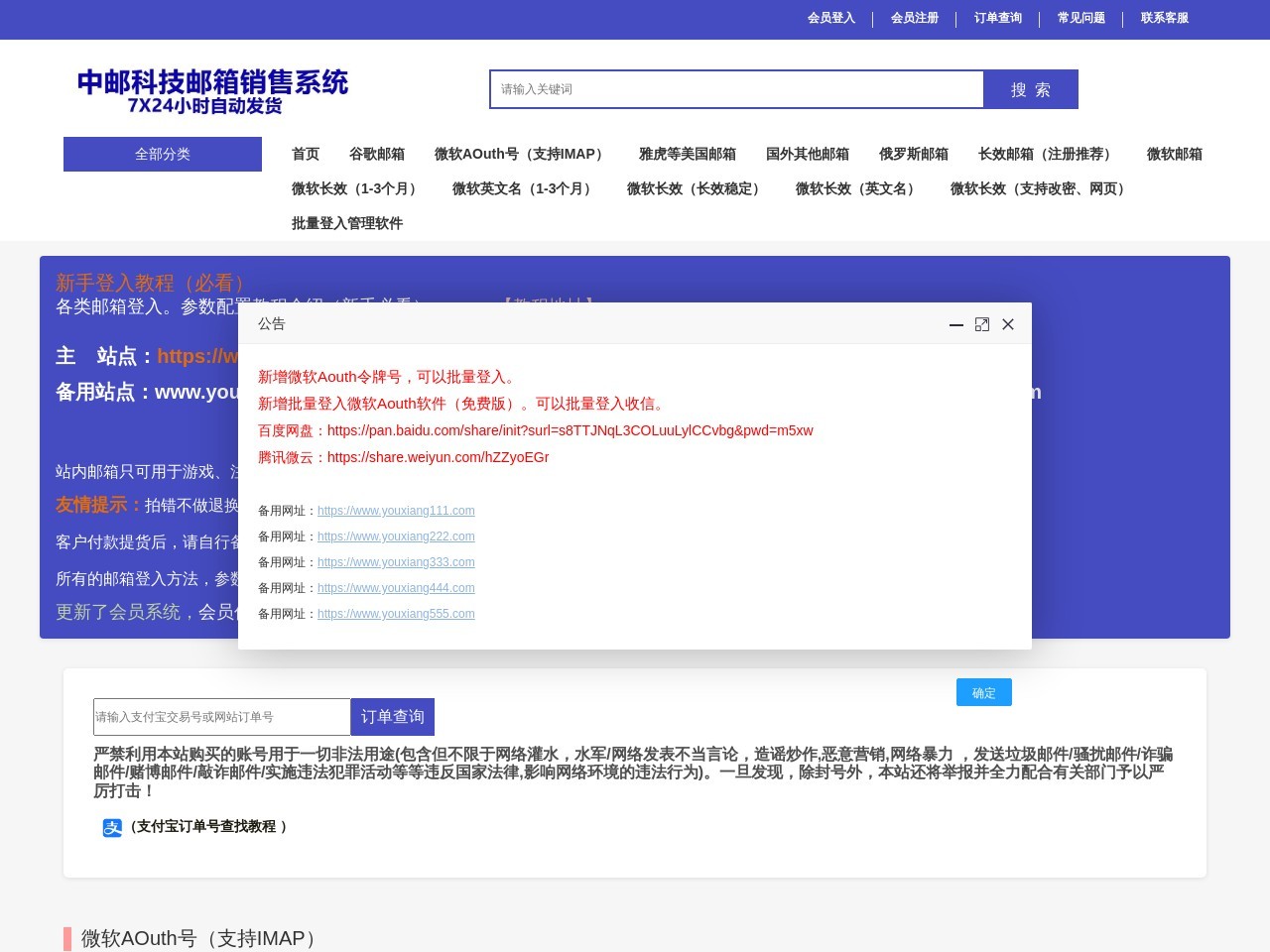Viewport: 1270px width, 952px height.
Task: Open backup link youxiang555.com
Action: pos(396,614)
